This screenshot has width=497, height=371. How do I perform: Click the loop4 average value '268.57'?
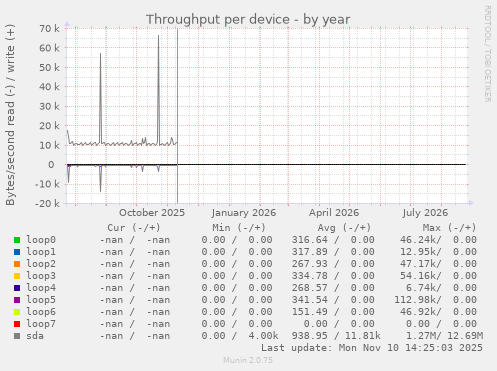tap(310, 288)
